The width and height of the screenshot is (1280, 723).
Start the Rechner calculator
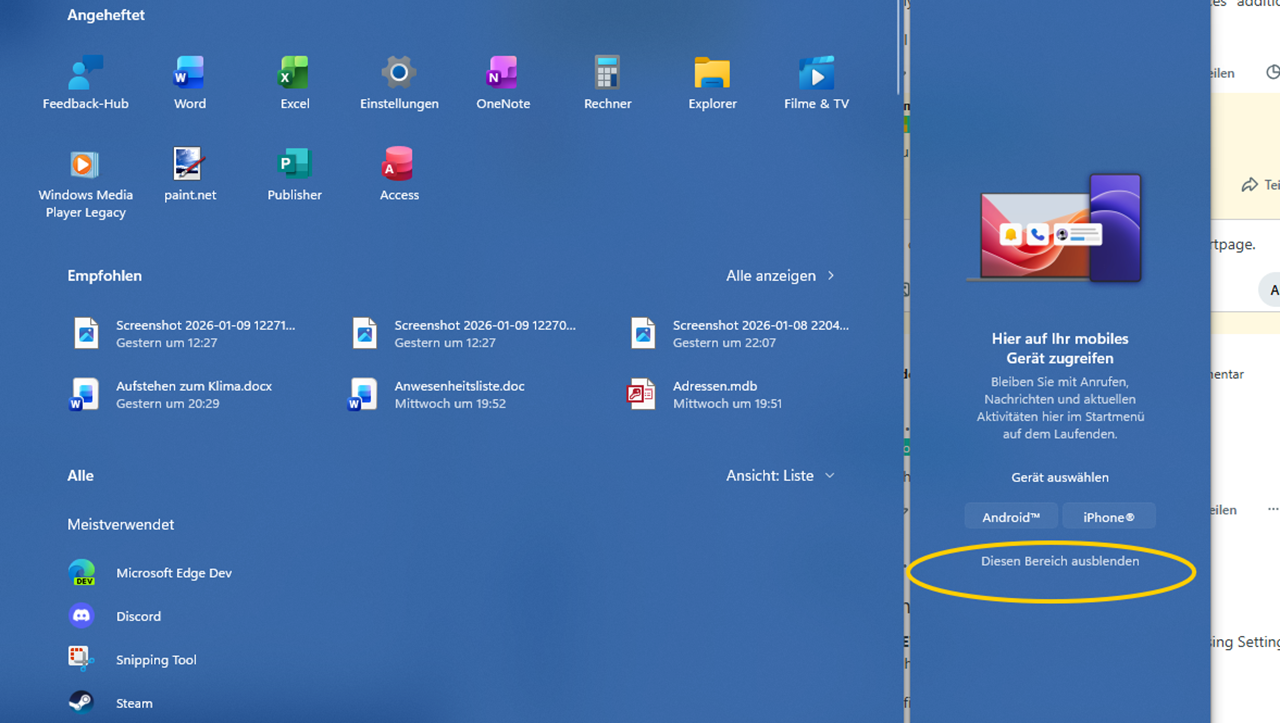click(x=607, y=82)
